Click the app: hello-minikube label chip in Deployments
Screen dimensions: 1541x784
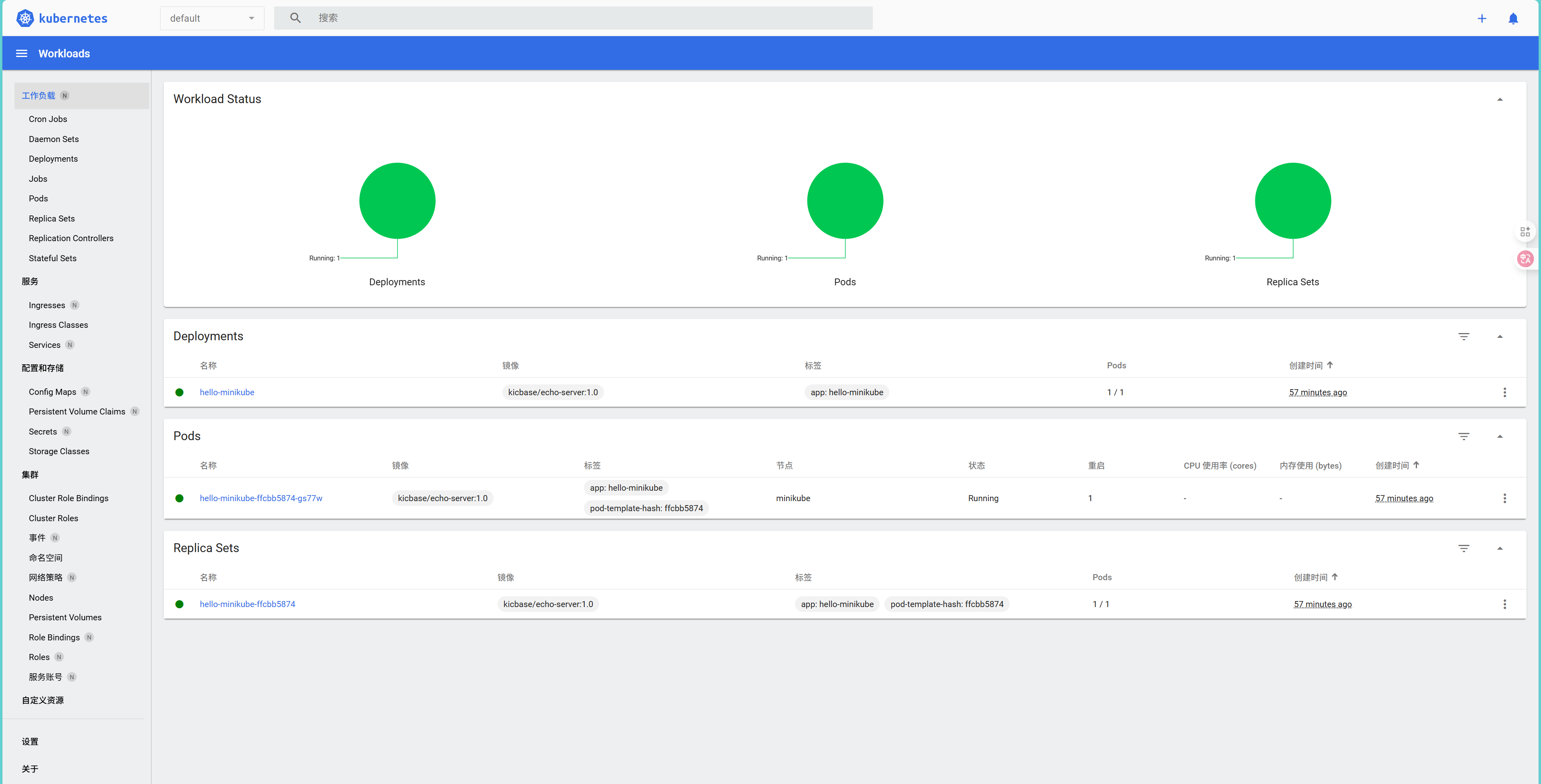click(846, 392)
